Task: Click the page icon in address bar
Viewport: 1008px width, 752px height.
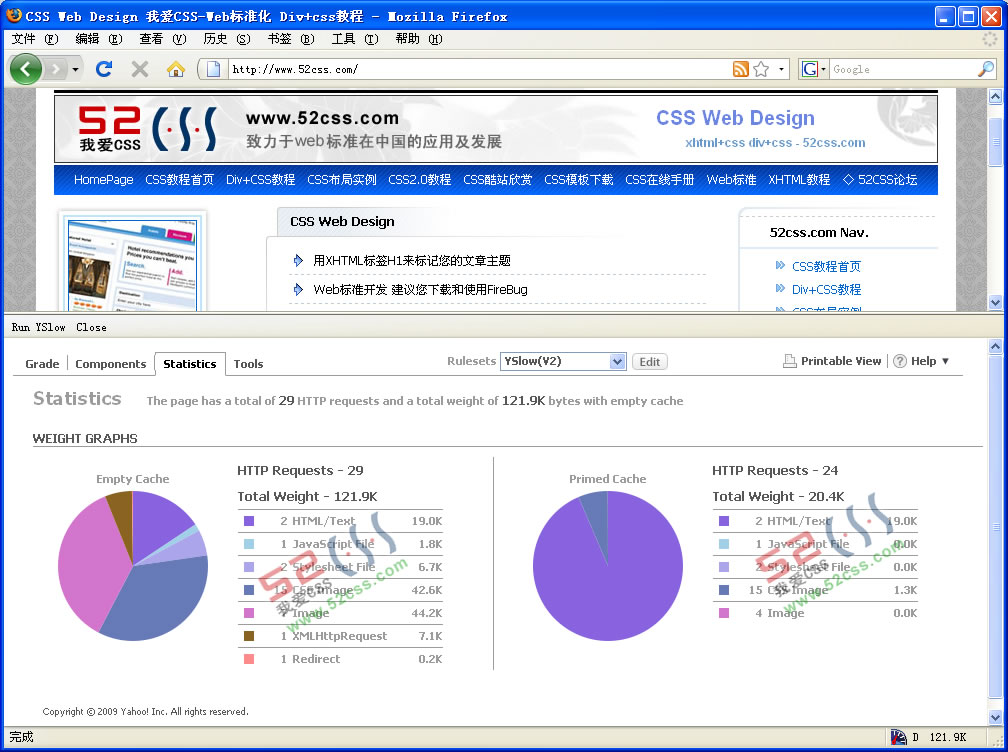Action: 214,69
